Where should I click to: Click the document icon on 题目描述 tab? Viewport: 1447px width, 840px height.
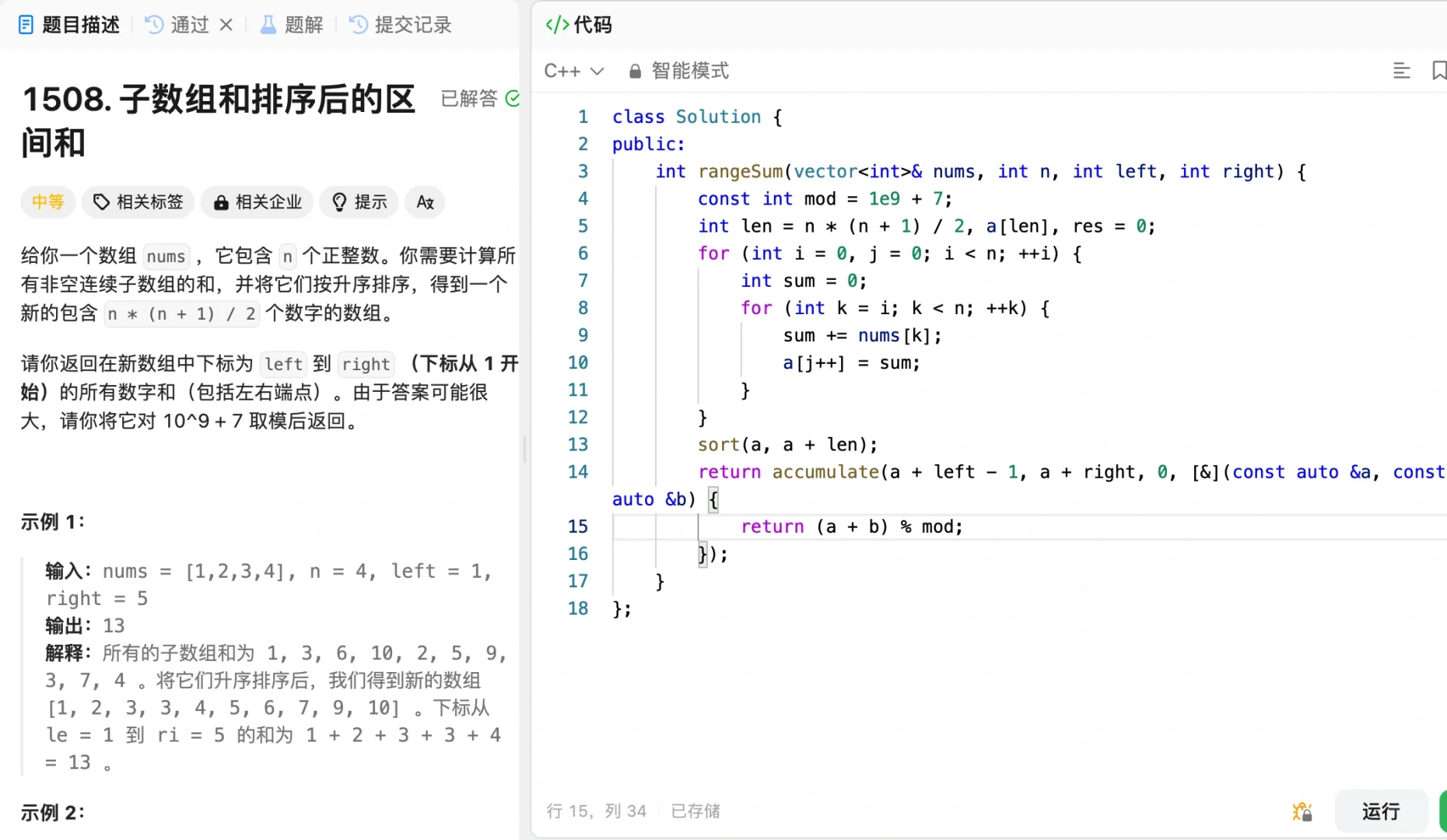pos(26,25)
